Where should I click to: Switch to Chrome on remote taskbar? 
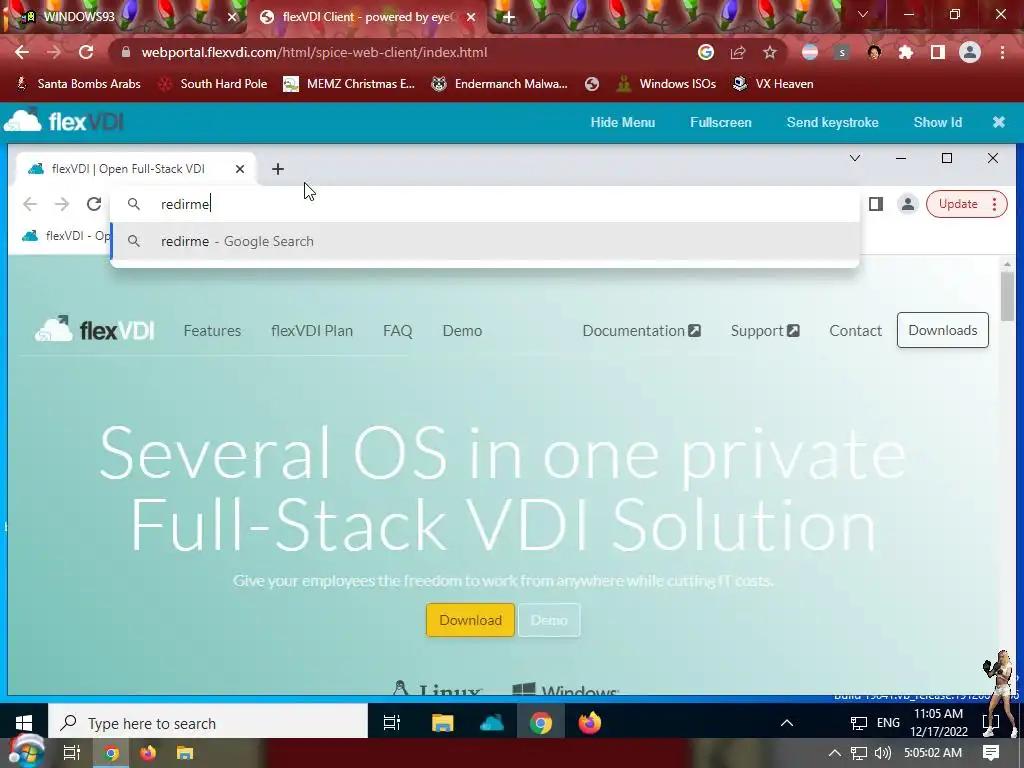coord(541,723)
